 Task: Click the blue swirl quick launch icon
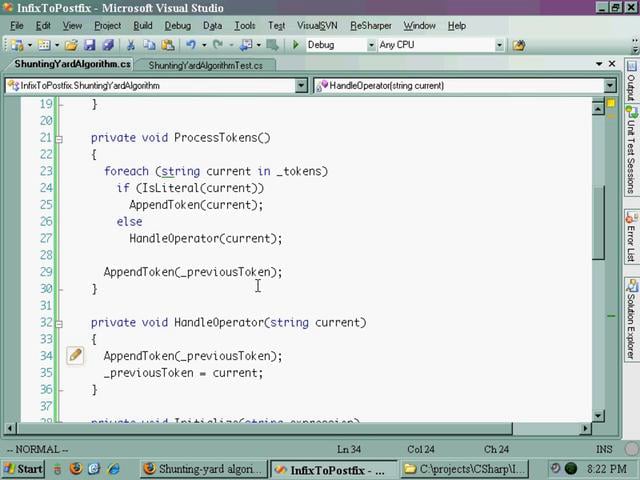tap(94, 469)
